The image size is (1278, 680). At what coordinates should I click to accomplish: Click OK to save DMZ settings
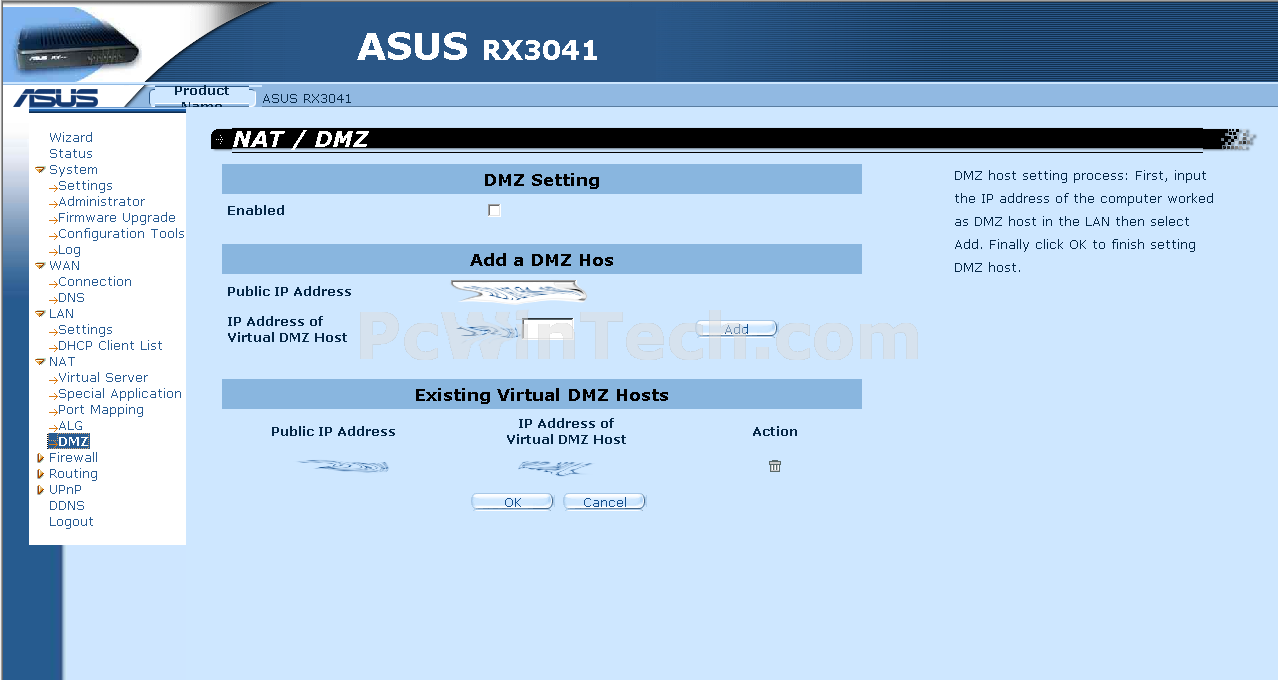click(512, 502)
